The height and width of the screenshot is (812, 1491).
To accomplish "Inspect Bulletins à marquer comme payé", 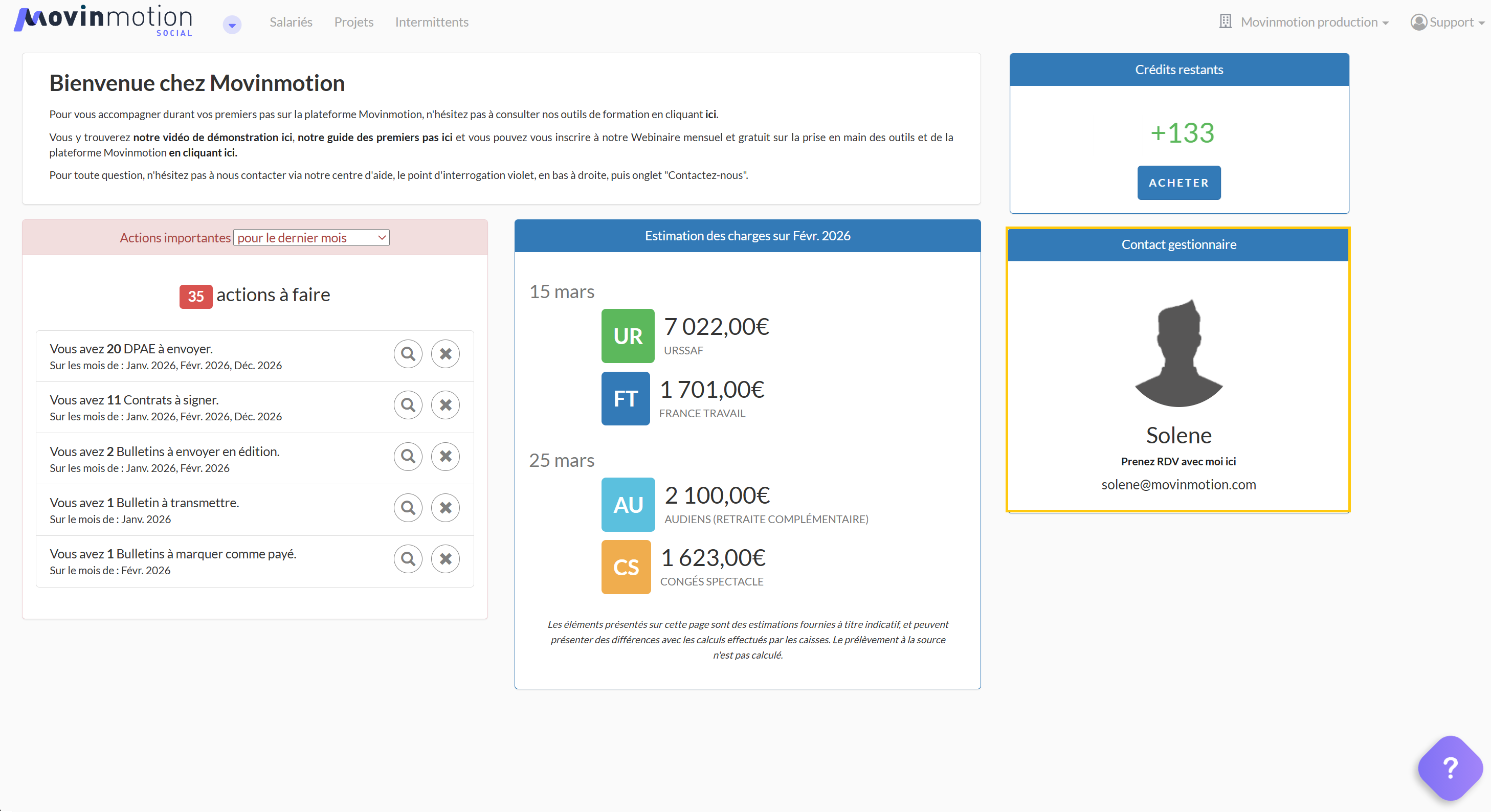I will [x=408, y=558].
